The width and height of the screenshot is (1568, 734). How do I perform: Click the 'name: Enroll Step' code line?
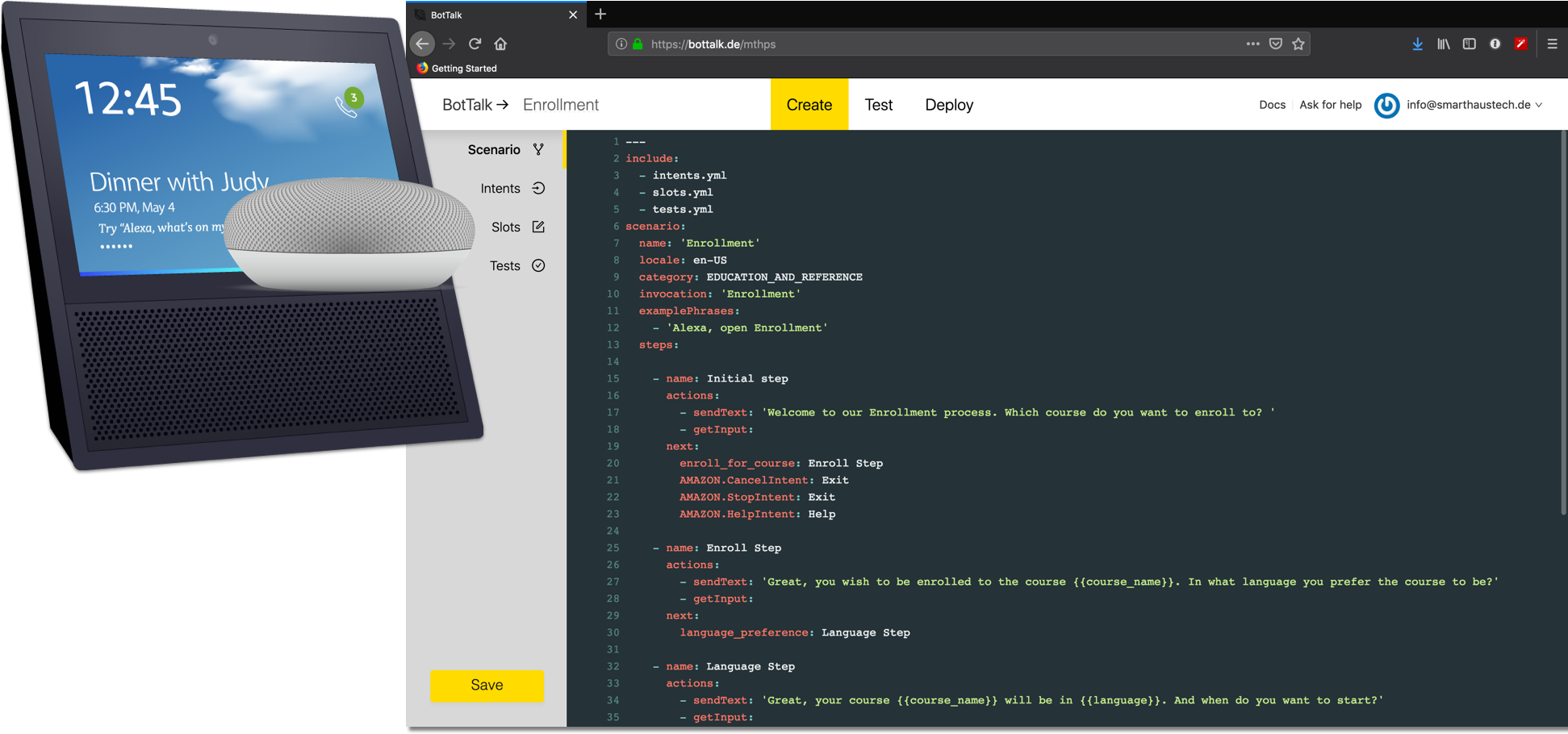point(717,548)
